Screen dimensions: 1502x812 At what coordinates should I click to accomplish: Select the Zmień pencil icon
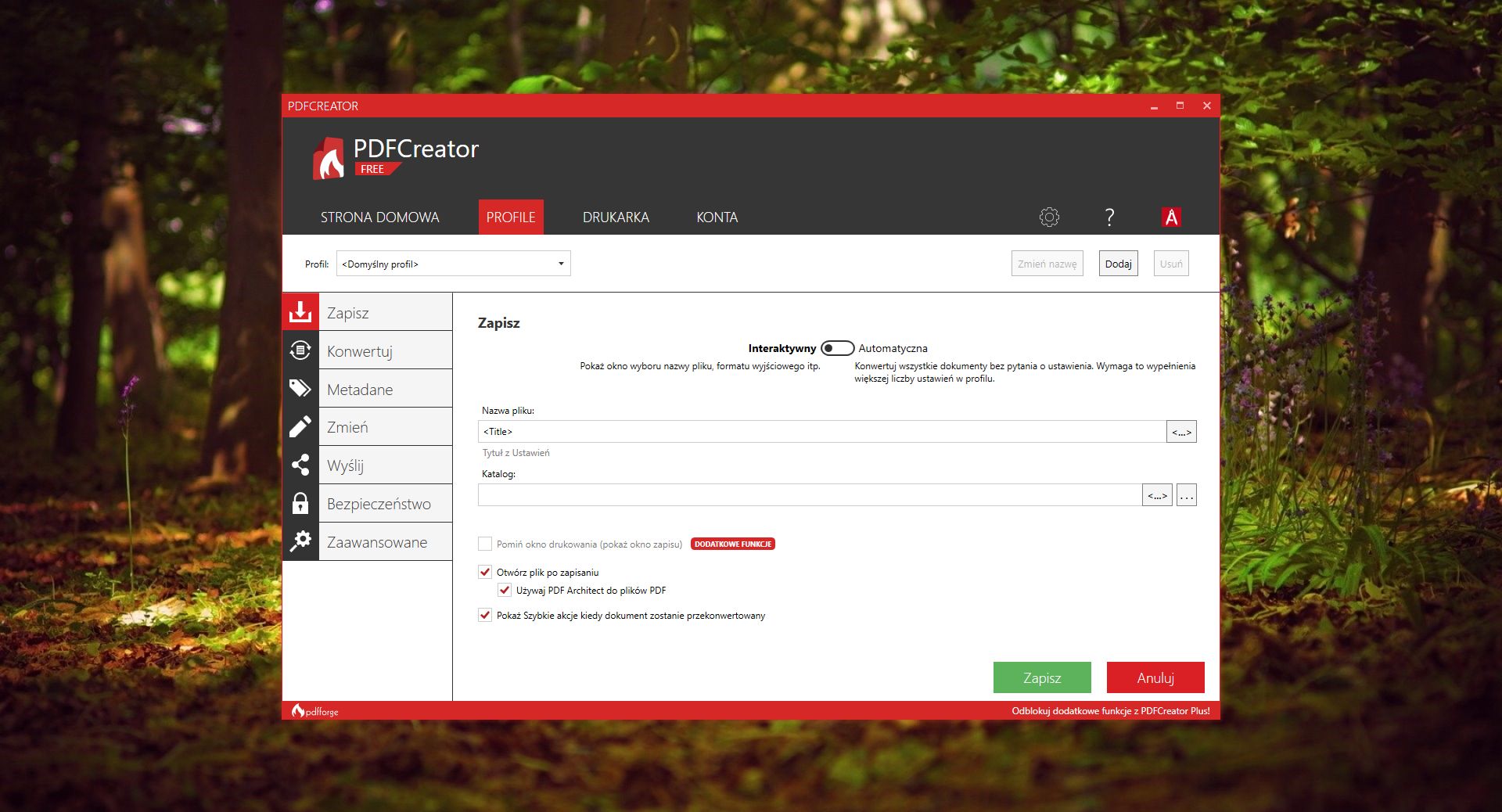(301, 426)
